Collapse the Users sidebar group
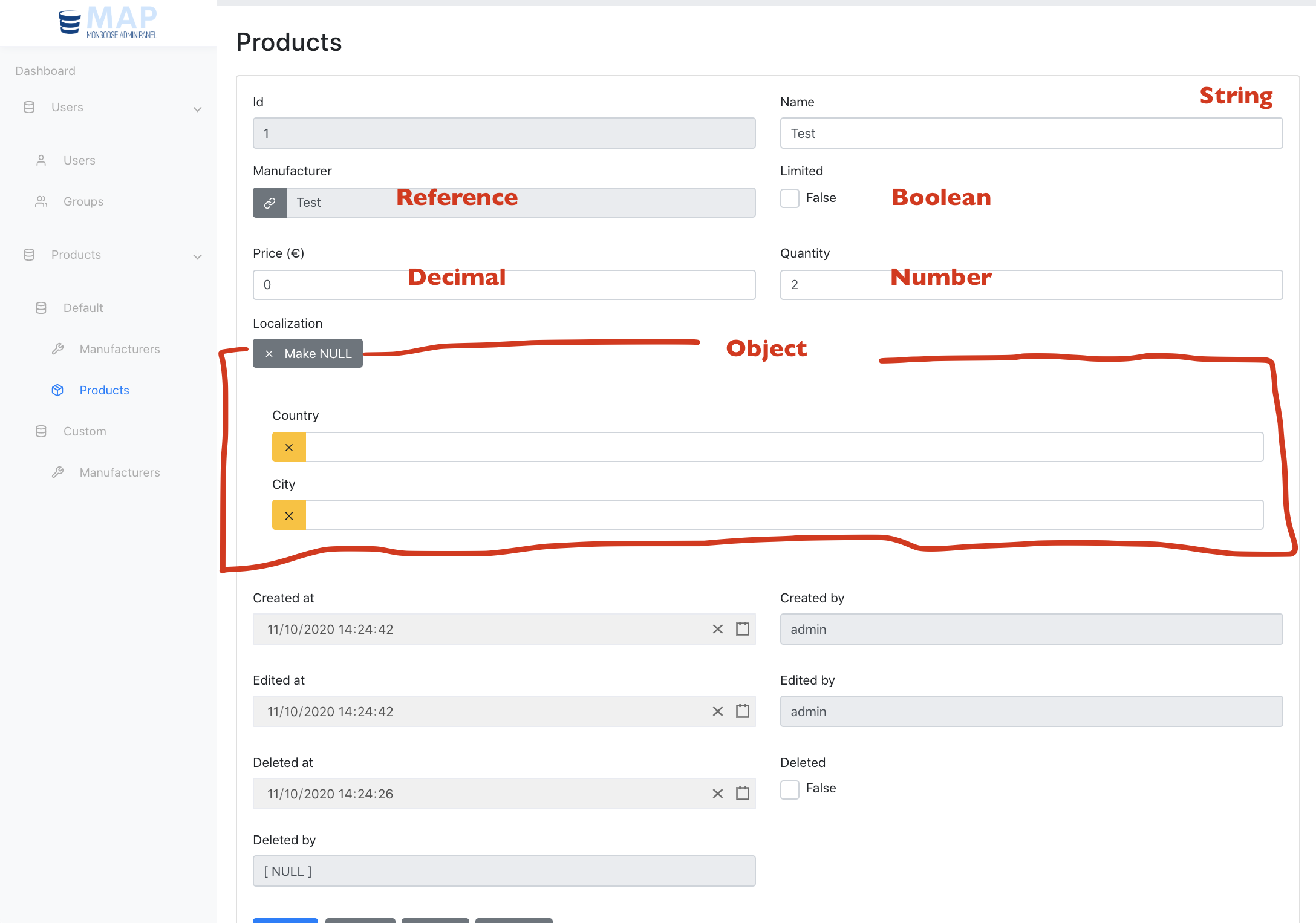This screenshot has height=923, width=1316. (197, 109)
